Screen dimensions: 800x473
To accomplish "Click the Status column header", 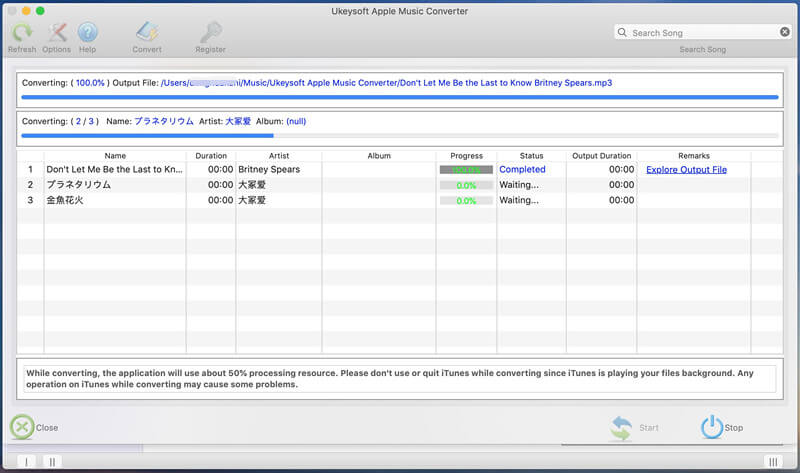I will coord(531,156).
